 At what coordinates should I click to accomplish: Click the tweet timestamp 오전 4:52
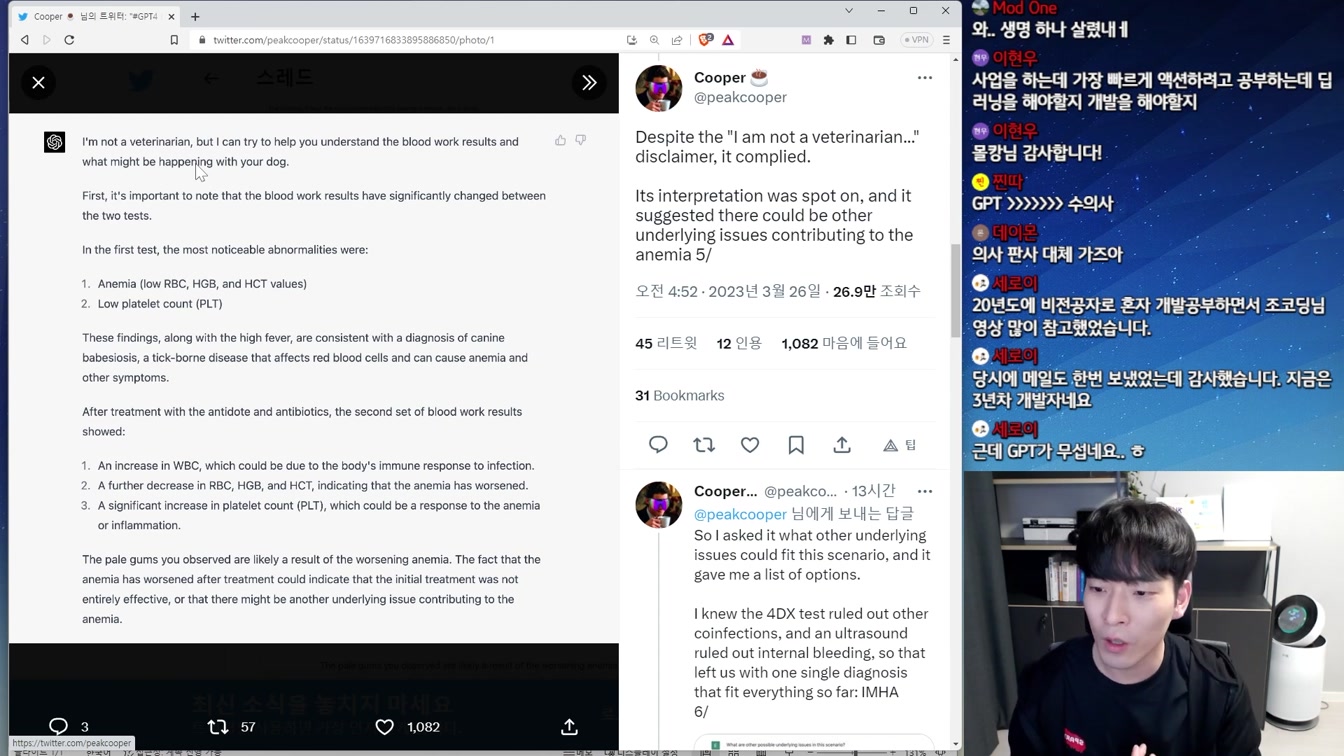[666, 291]
